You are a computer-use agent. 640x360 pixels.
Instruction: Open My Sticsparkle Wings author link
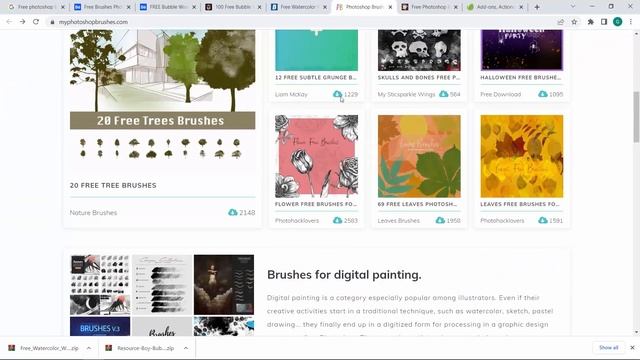406,94
